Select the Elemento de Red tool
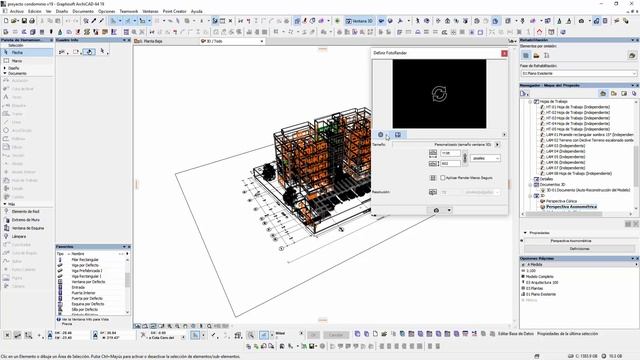Screen dimensions: 640x360 (x=27, y=211)
